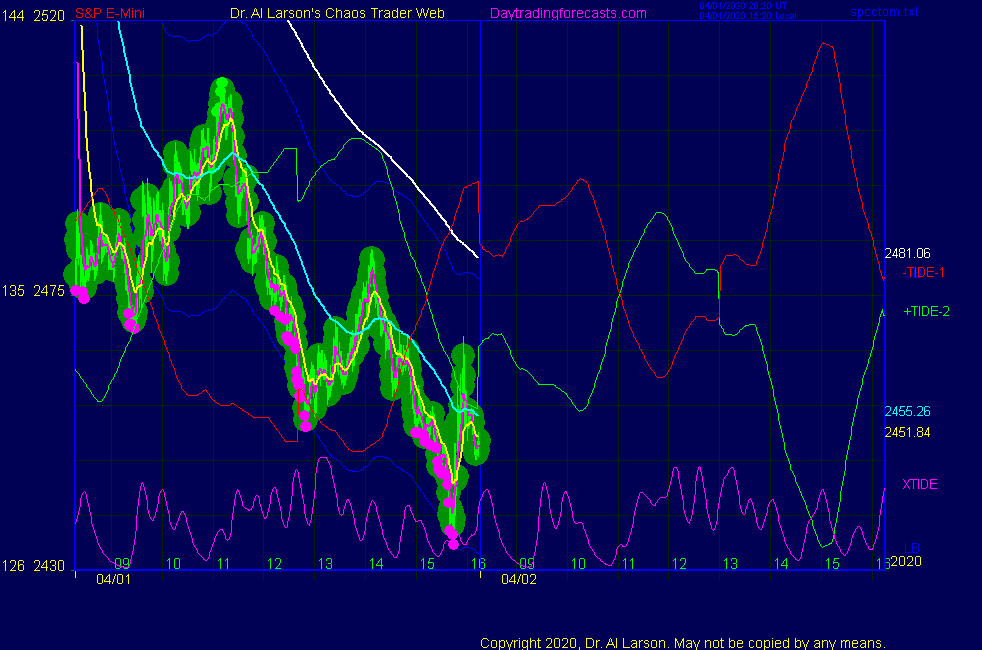Click the green '+TIDE-2' legend label
The width and height of the screenshot is (982, 650).
point(926,311)
